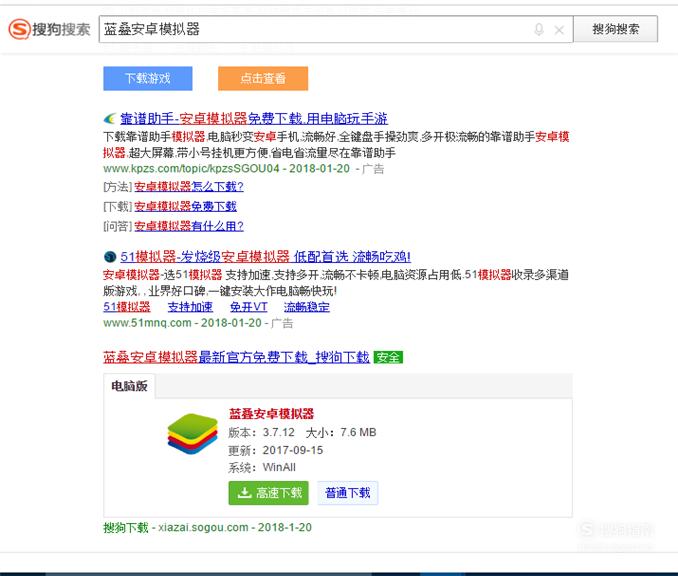Click the 靠谱助手 result favicon
Image resolution: width=678 pixels, height=576 pixels.
point(110,118)
